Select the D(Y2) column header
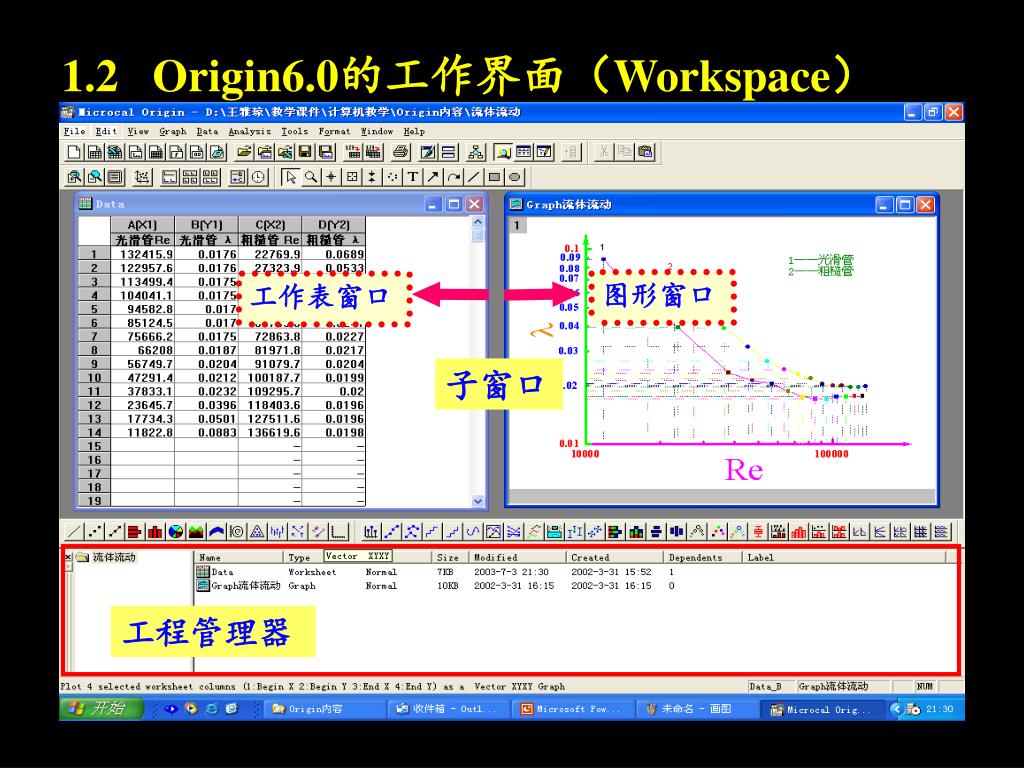 click(x=334, y=225)
